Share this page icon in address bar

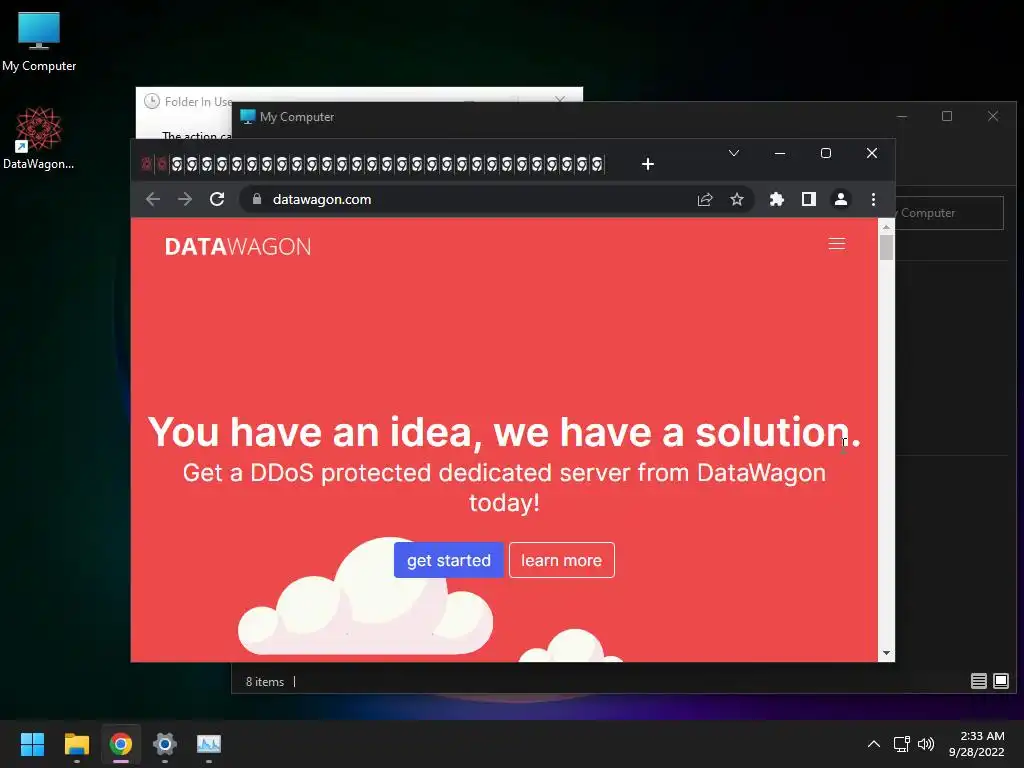pos(705,199)
